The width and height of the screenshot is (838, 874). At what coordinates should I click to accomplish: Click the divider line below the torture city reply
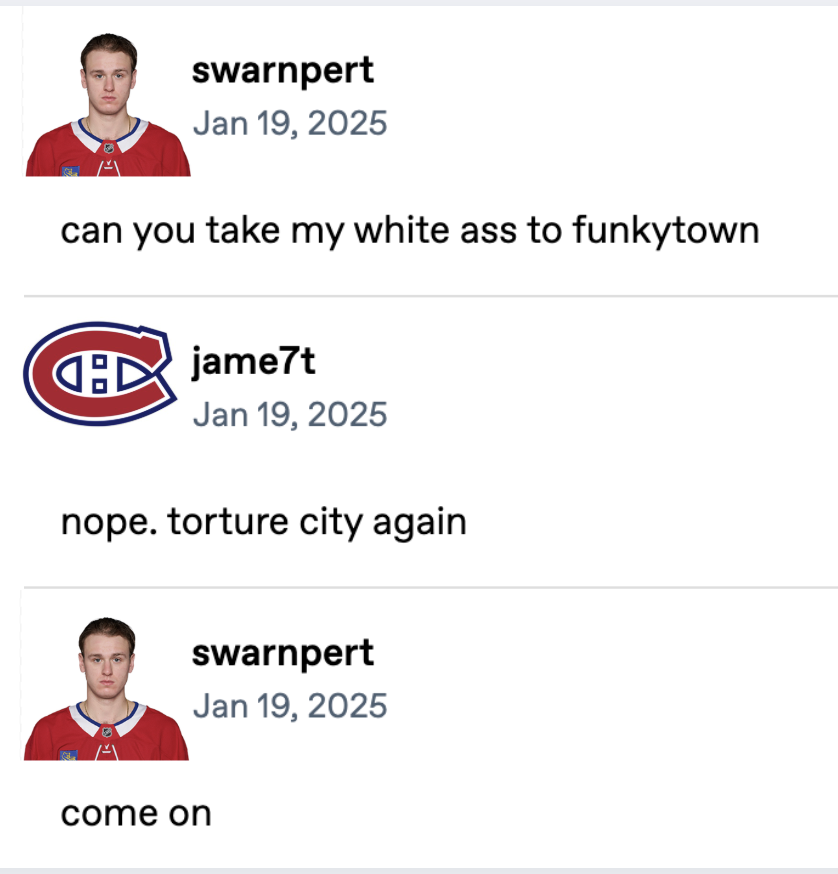click(x=430, y=587)
